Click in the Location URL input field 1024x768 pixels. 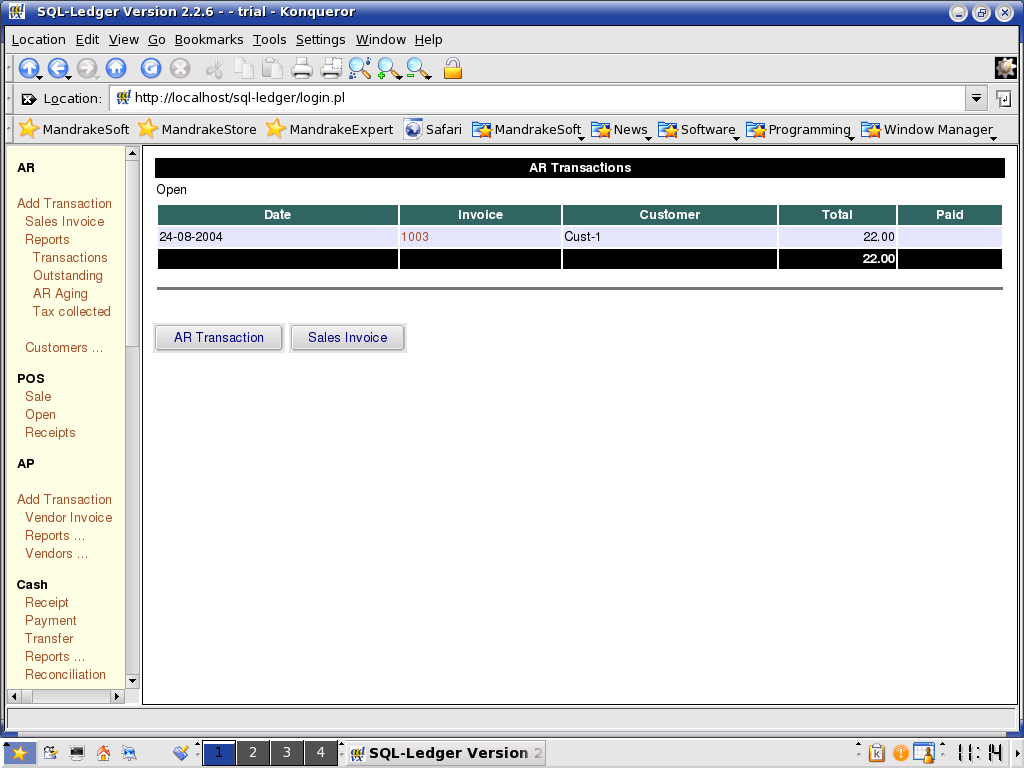pos(540,98)
